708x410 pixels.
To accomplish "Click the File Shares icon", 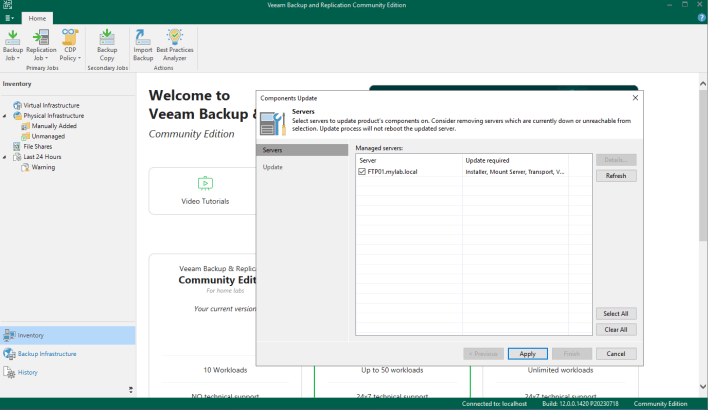I will coord(17,146).
